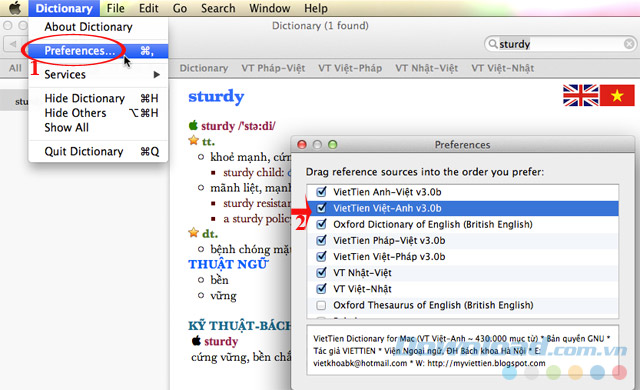The width and height of the screenshot is (640, 390).
Task: Toggle Oxford Dictionary of English checkbox
Action: click(x=322, y=224)
